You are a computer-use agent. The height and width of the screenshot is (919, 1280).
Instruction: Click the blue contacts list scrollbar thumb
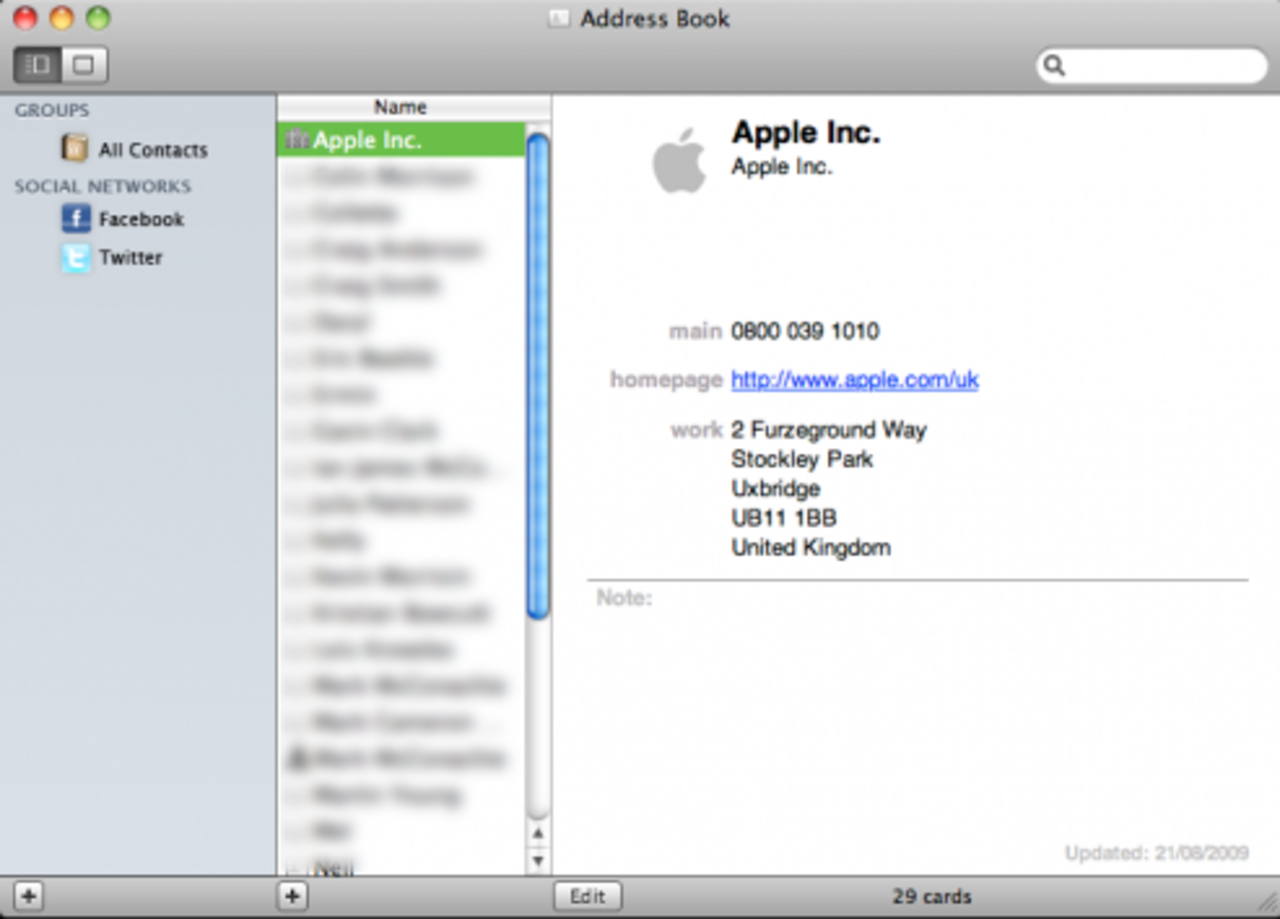[x=538, y=375]
